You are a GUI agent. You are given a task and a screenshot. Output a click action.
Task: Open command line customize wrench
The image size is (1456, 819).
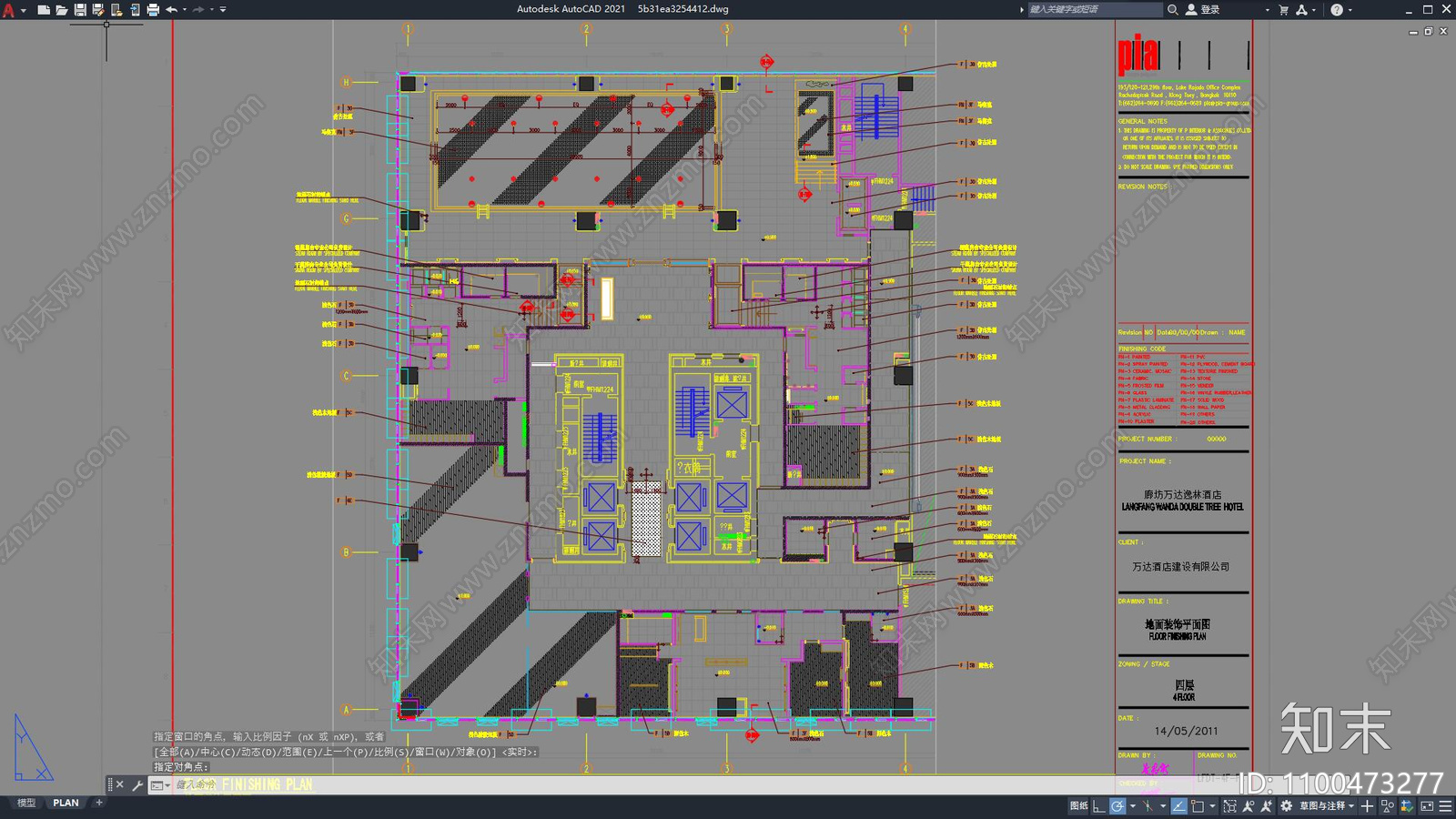(x=137, y=784)
